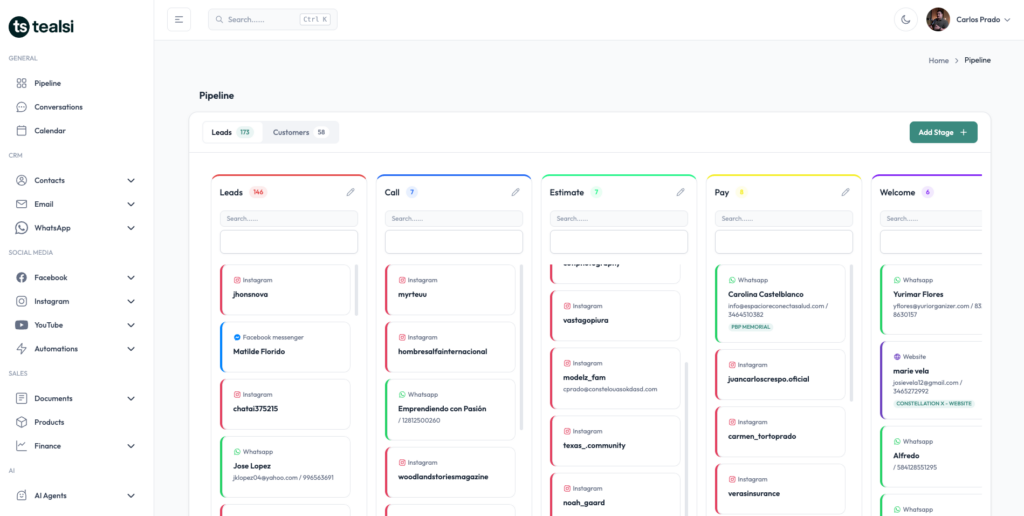This screenshot has width=1024, height=516.
Task: Expand the Contacts menu chevron
Action: click(131, 181)
